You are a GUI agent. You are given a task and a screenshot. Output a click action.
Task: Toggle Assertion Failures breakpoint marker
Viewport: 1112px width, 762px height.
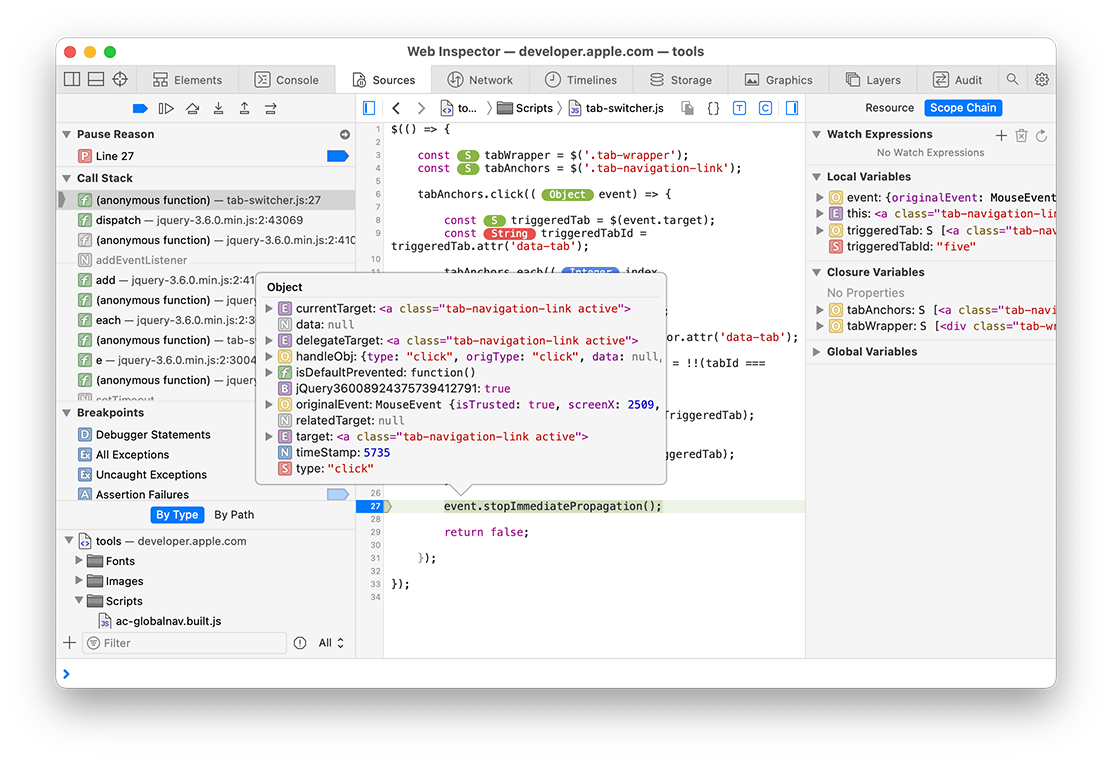[338, 494]
